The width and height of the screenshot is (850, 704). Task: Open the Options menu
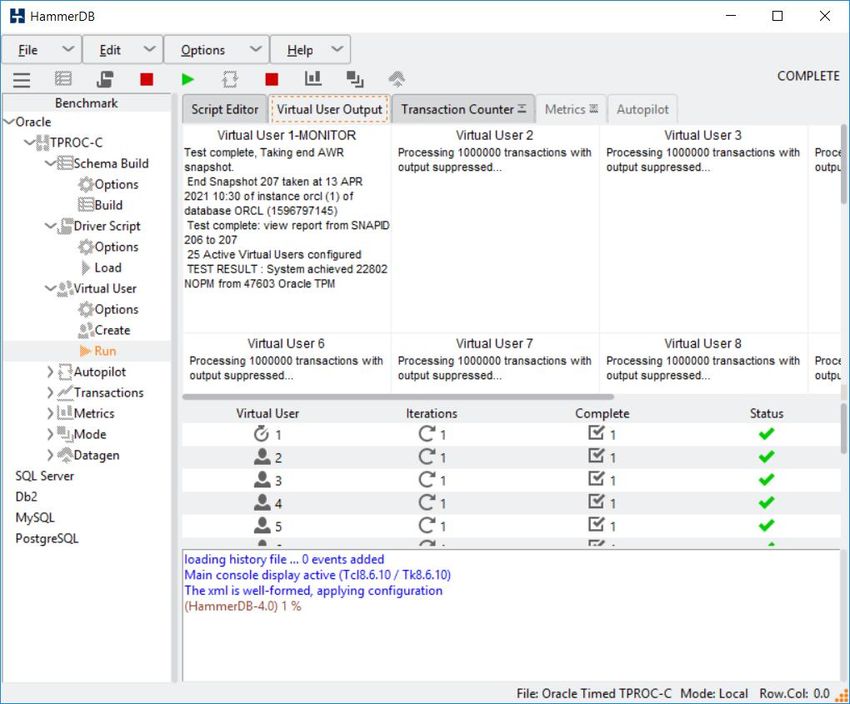click(x=216, y=50)
